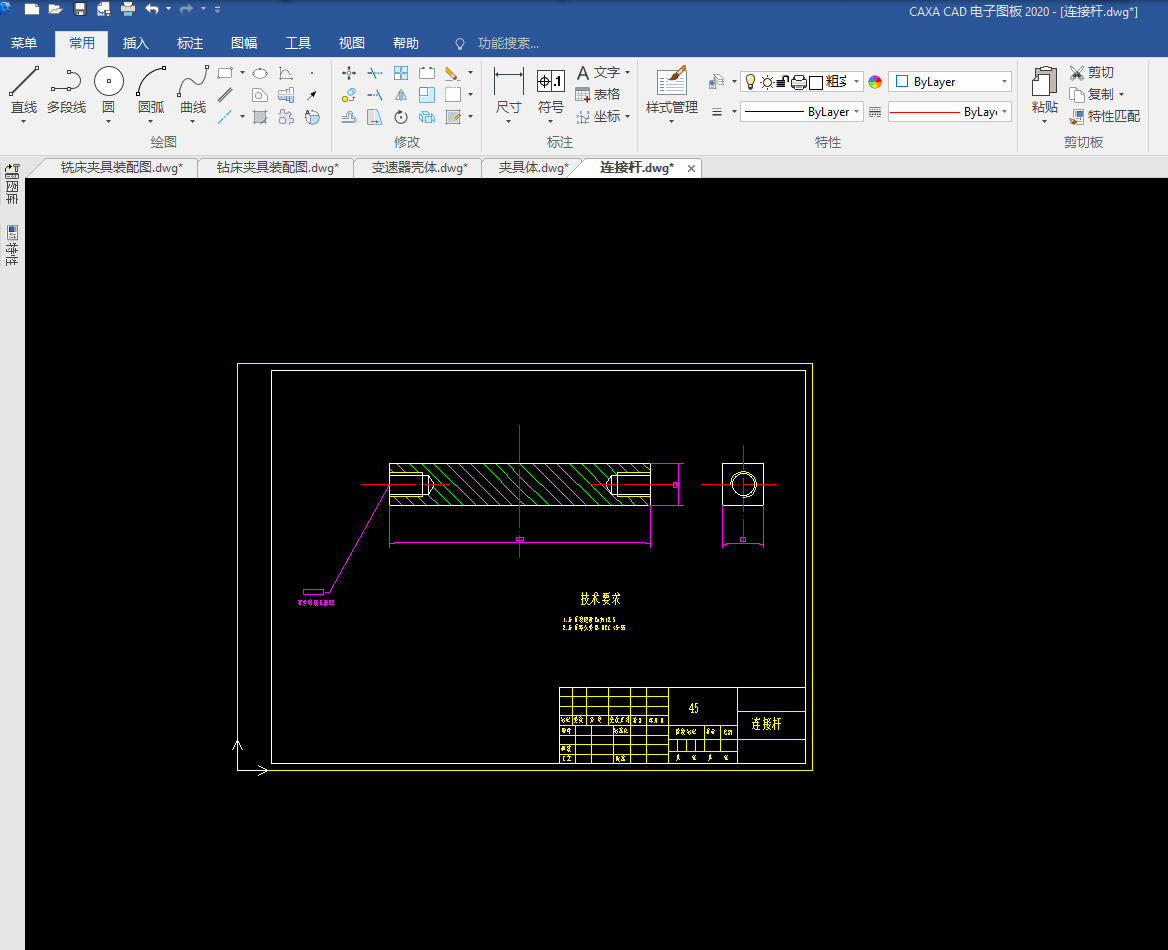The height and width of the screenshot is (950, 1168).
Task: Open the 特性 side panel
Action: [12, 245]
